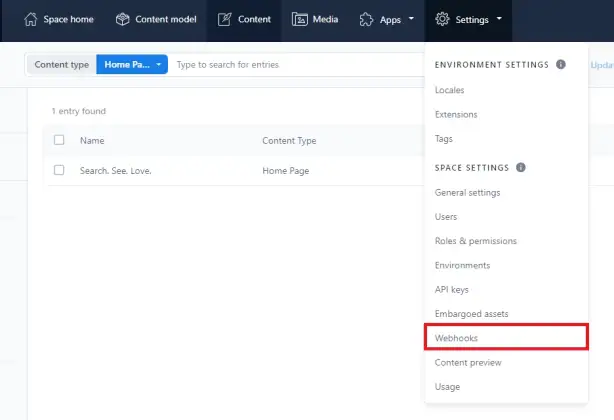Open Roles & permissions menu entry
Image resolution: width=614 pixels, height=420 pixels.
coord(476,241)
